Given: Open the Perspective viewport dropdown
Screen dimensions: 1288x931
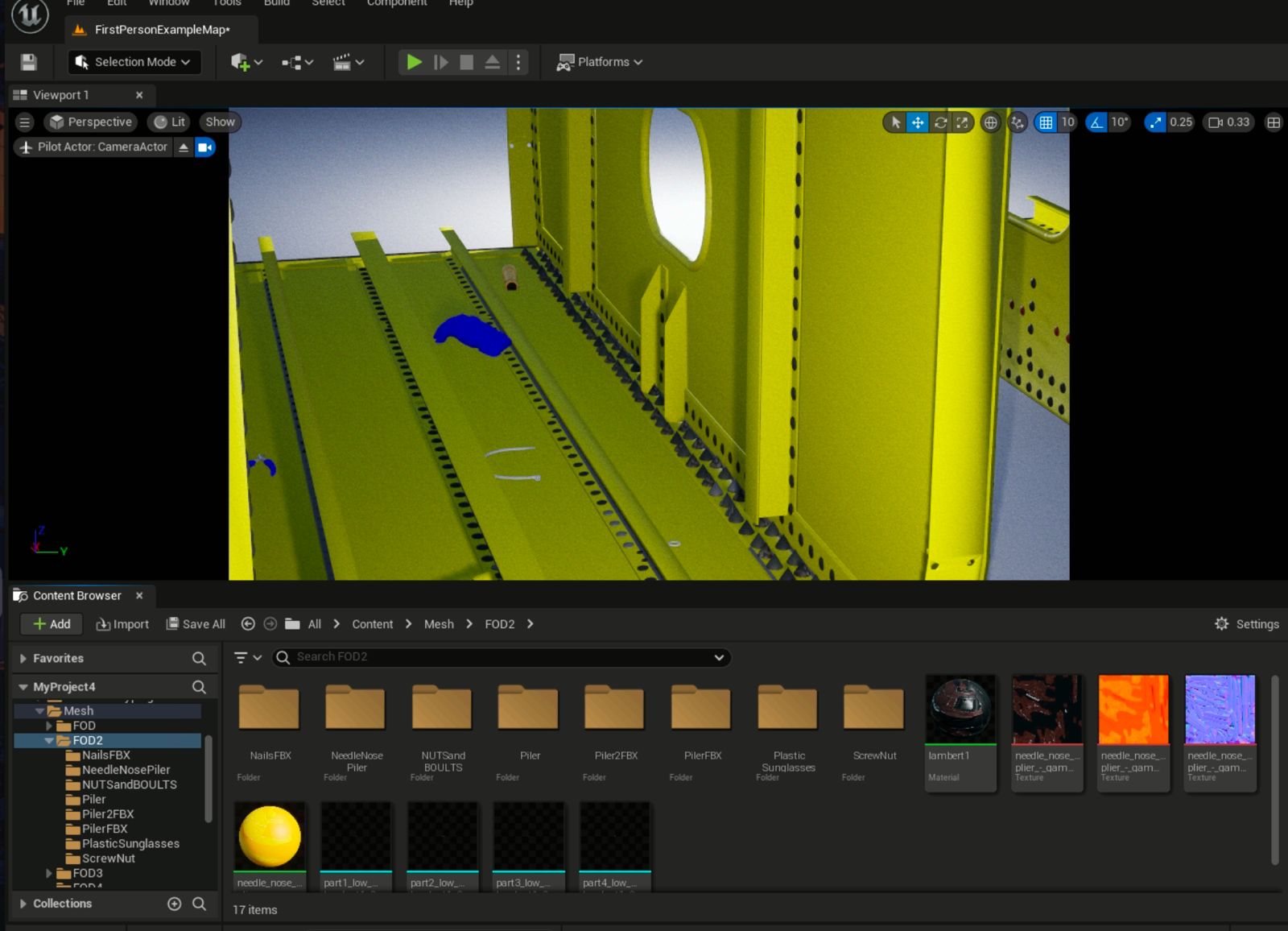Looking at the screenshot, I should coord(90,122).
